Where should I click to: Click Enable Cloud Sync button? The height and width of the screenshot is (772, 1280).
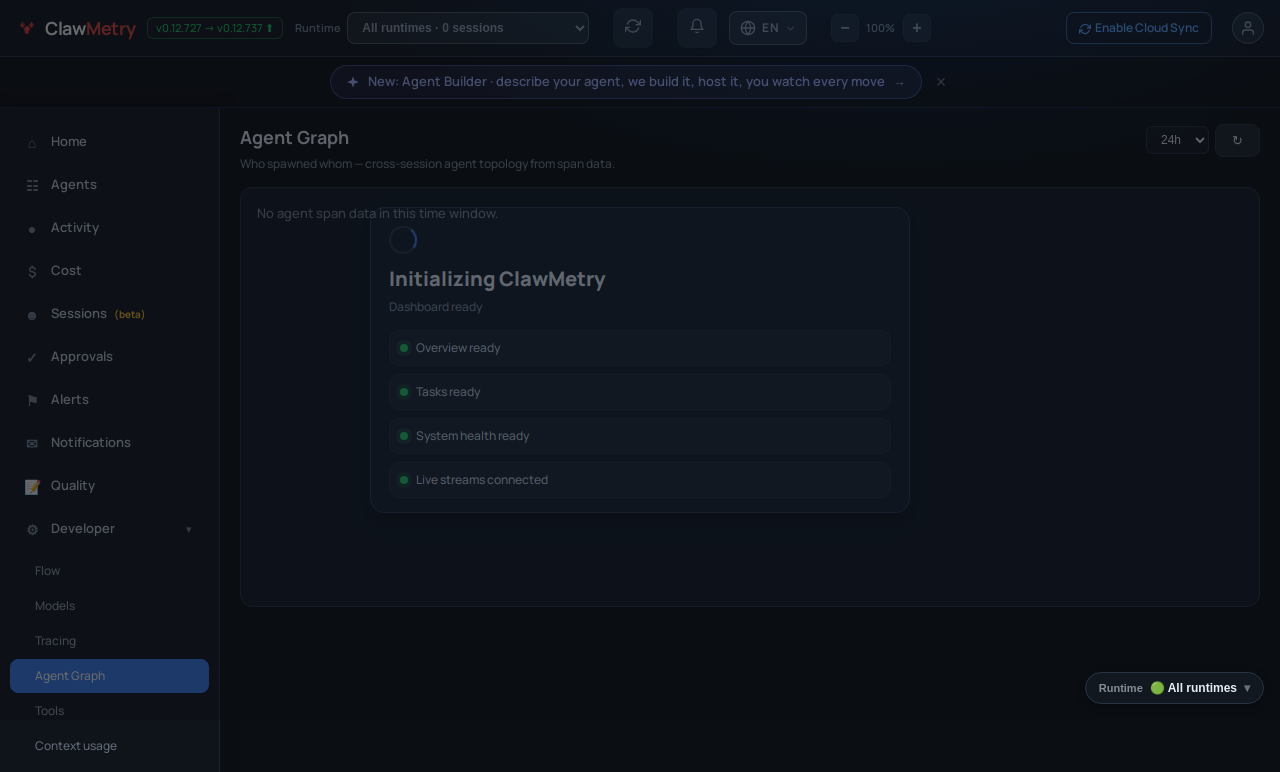[1139, 28]
